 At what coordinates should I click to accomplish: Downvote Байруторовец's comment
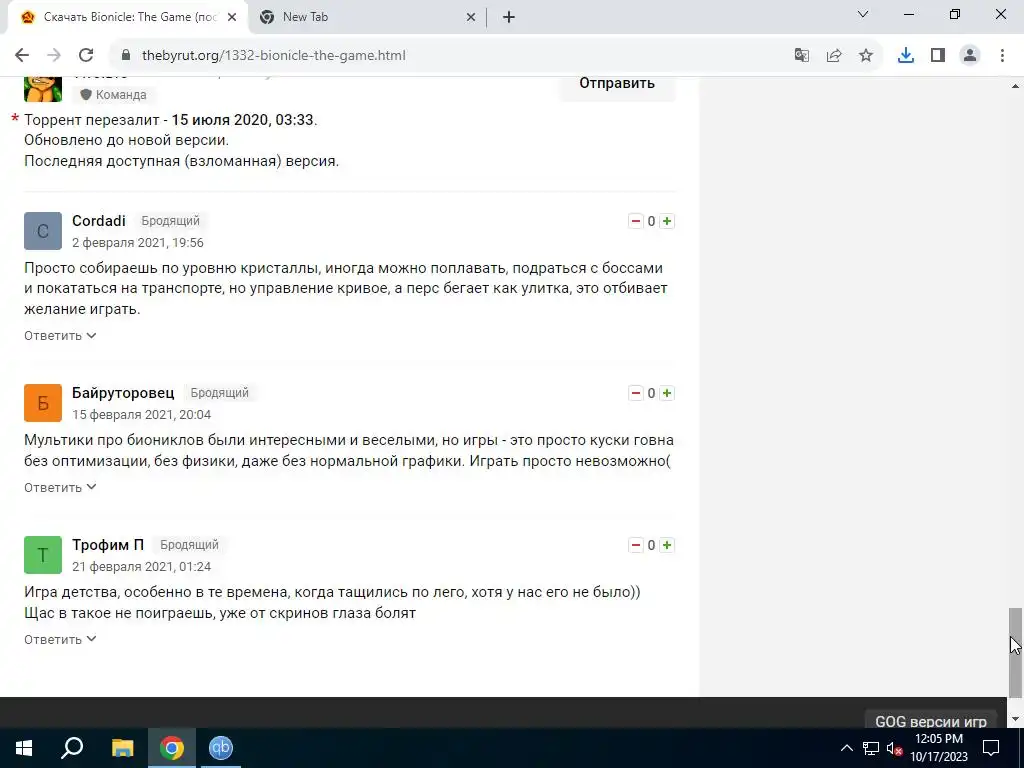point(635,393)
